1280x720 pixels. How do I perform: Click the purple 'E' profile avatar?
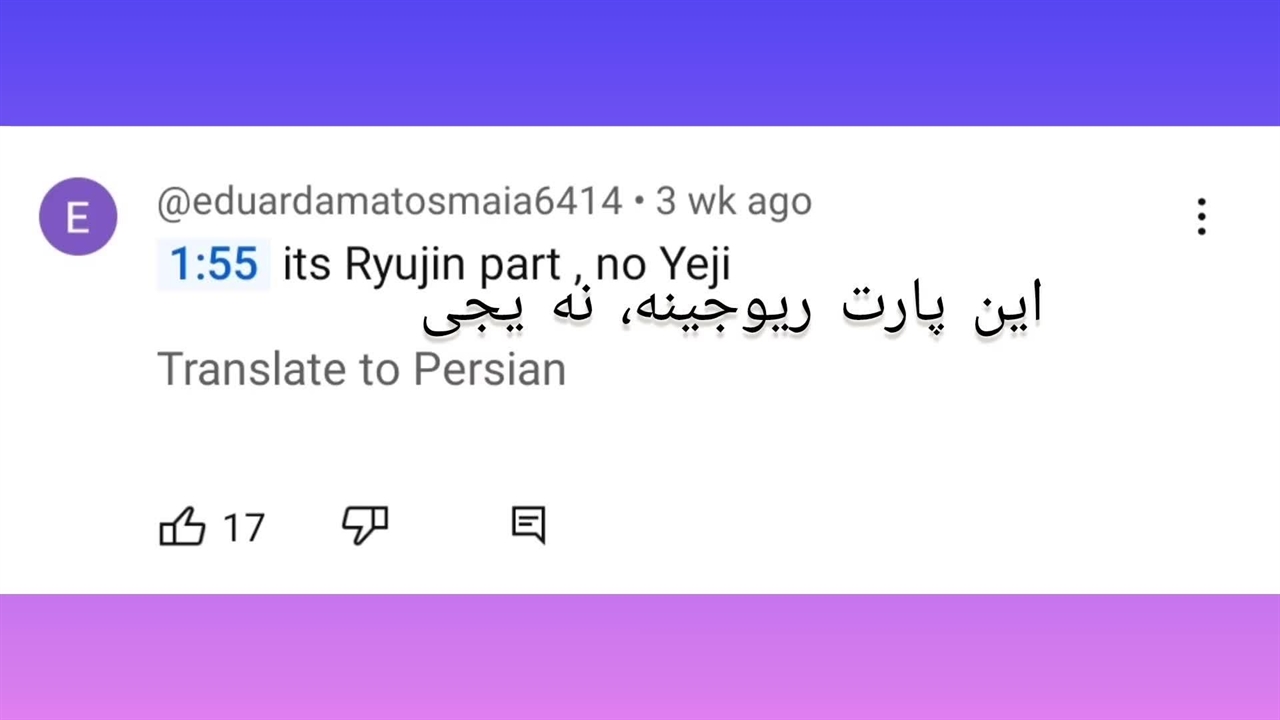(78, 217)
